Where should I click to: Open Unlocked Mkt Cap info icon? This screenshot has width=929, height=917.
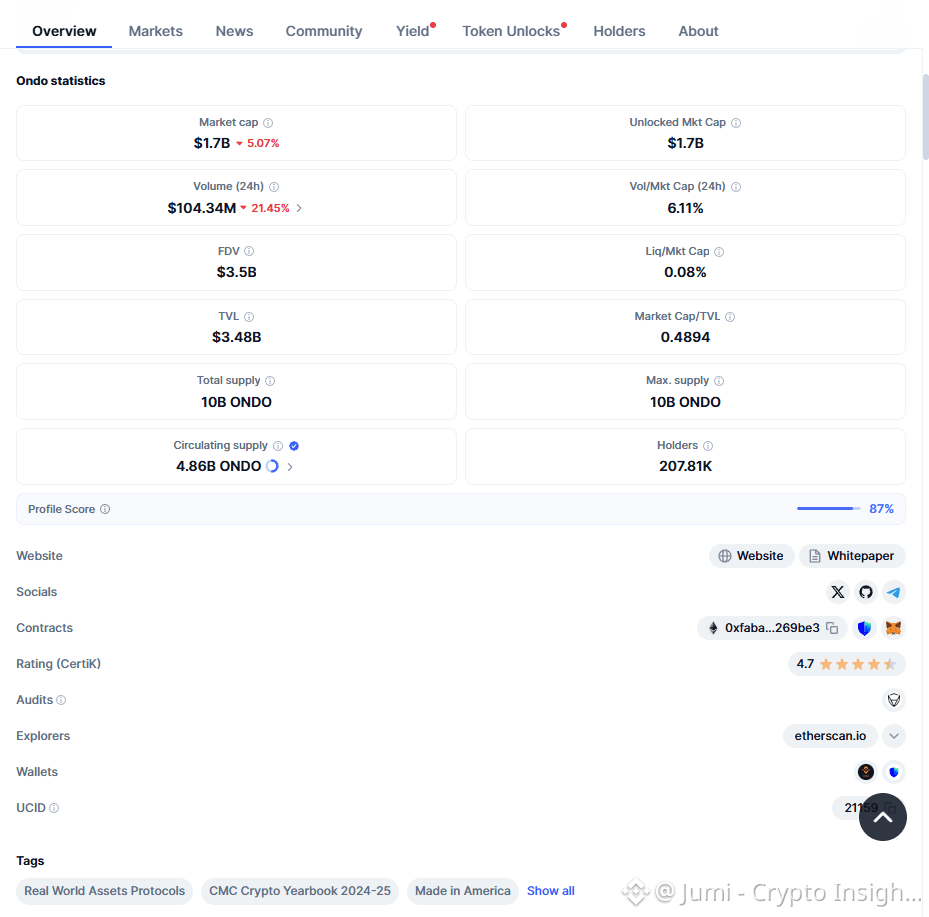pos(736,123)
